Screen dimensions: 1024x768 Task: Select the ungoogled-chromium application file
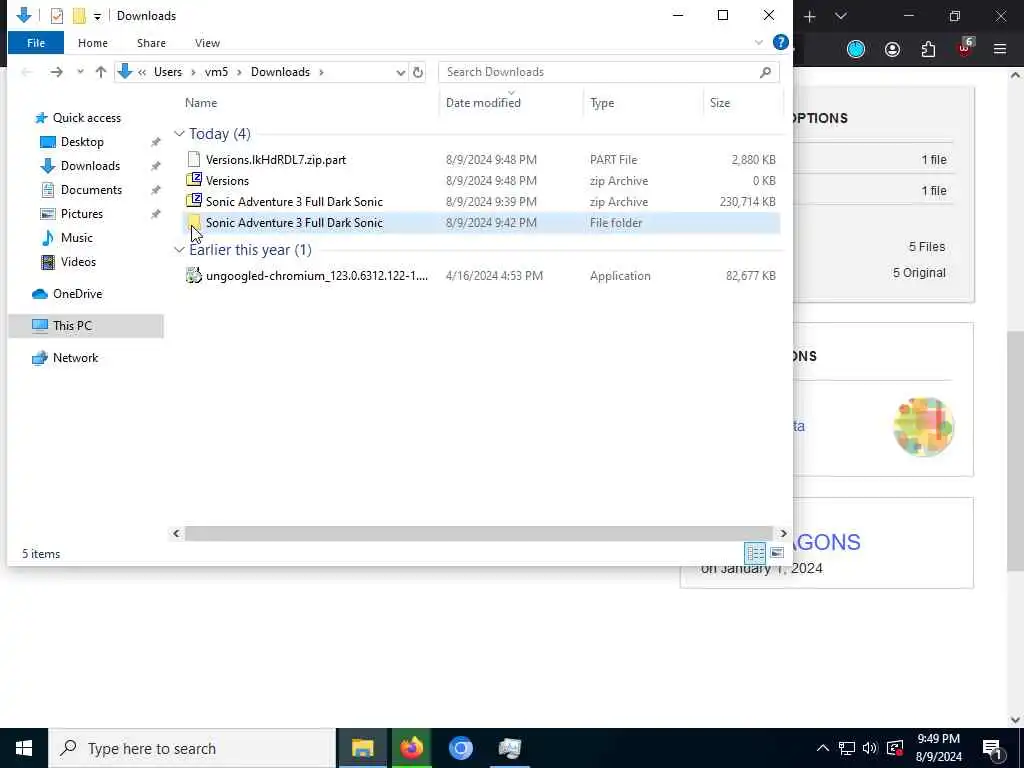482,276
